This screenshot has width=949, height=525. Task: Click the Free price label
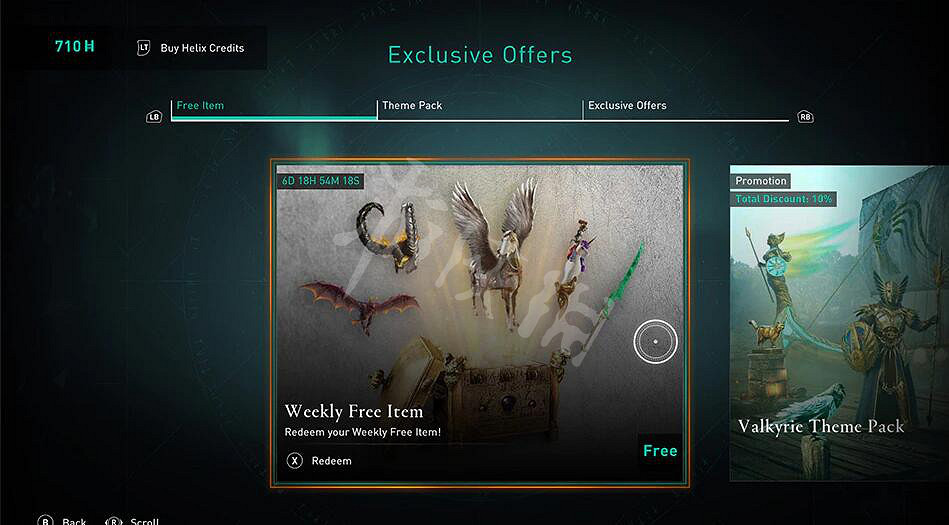click(660, 451)
